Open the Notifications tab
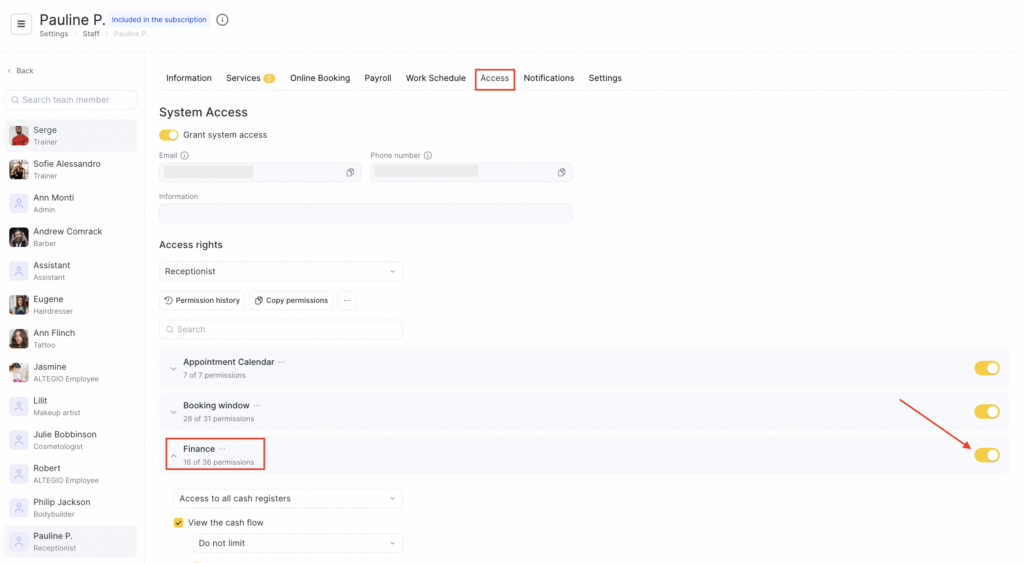Viewport: 1024px width, 563px height. point(548,78)
